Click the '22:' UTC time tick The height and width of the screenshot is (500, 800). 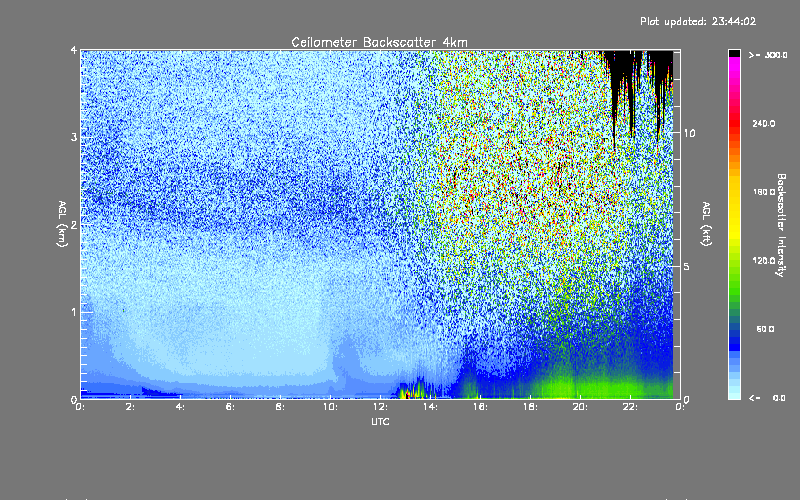point(630,407)
